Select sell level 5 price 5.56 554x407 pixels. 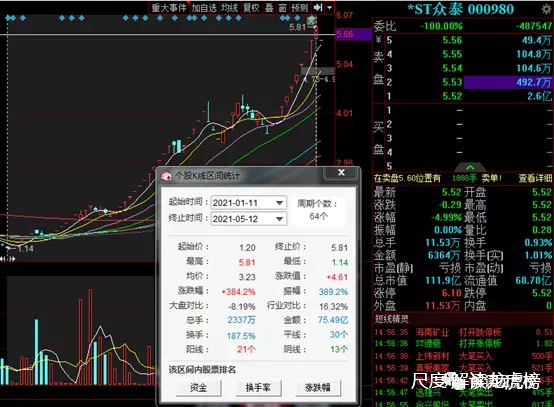point(452,40)
